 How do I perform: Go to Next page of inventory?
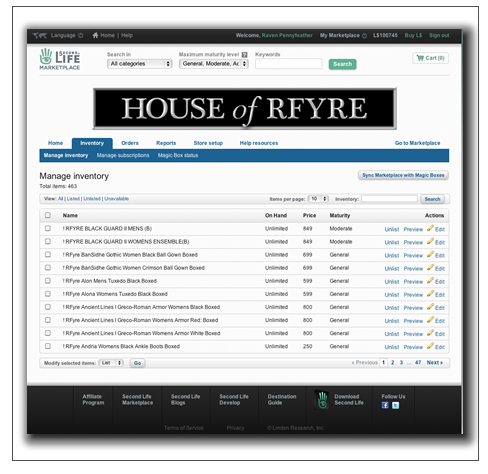coord(435,362)
